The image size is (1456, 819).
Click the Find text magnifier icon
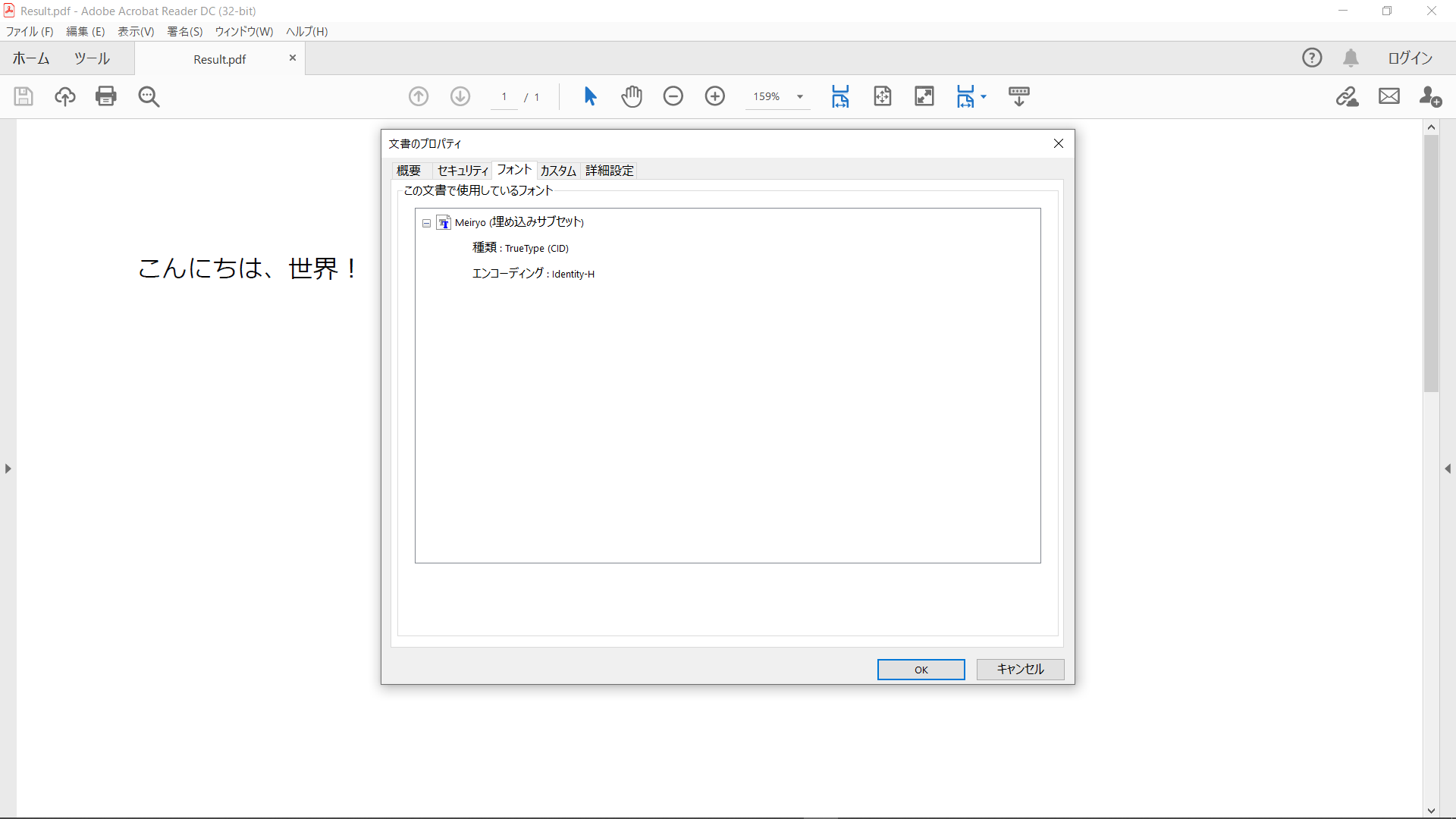(x=149, y=96)
